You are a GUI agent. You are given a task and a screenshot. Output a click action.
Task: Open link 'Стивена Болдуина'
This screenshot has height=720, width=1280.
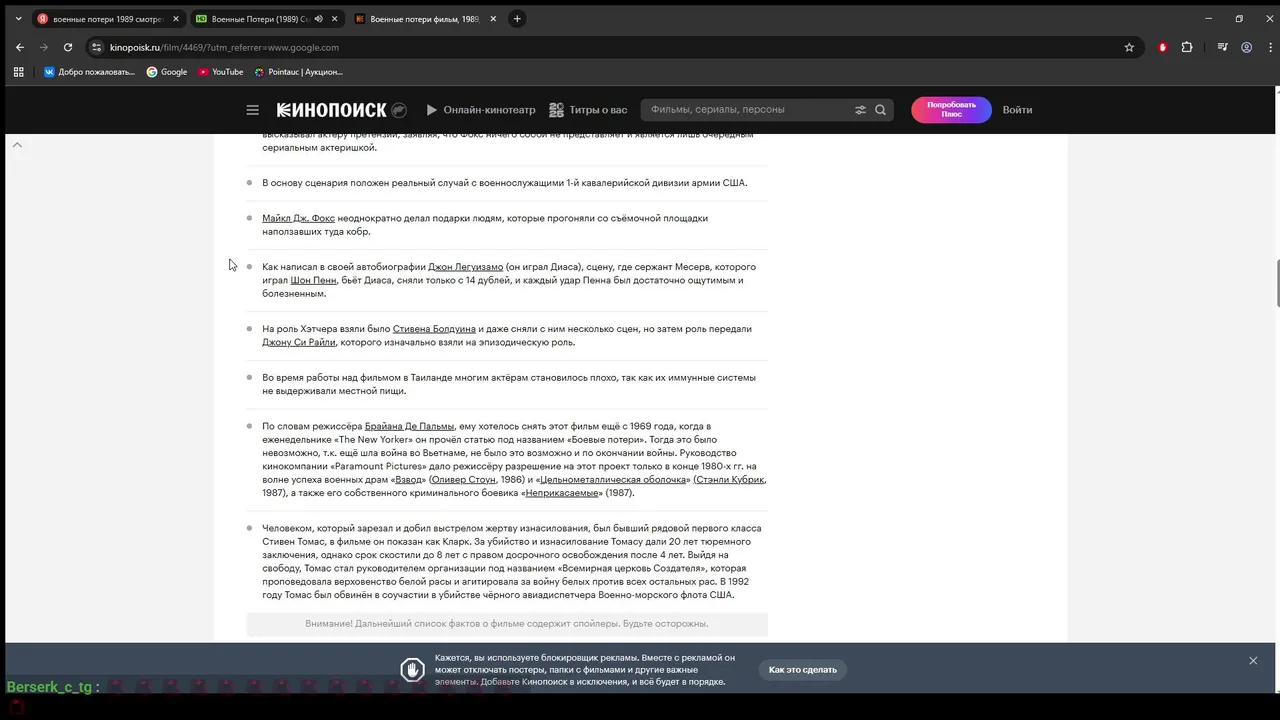click(434, 329)
